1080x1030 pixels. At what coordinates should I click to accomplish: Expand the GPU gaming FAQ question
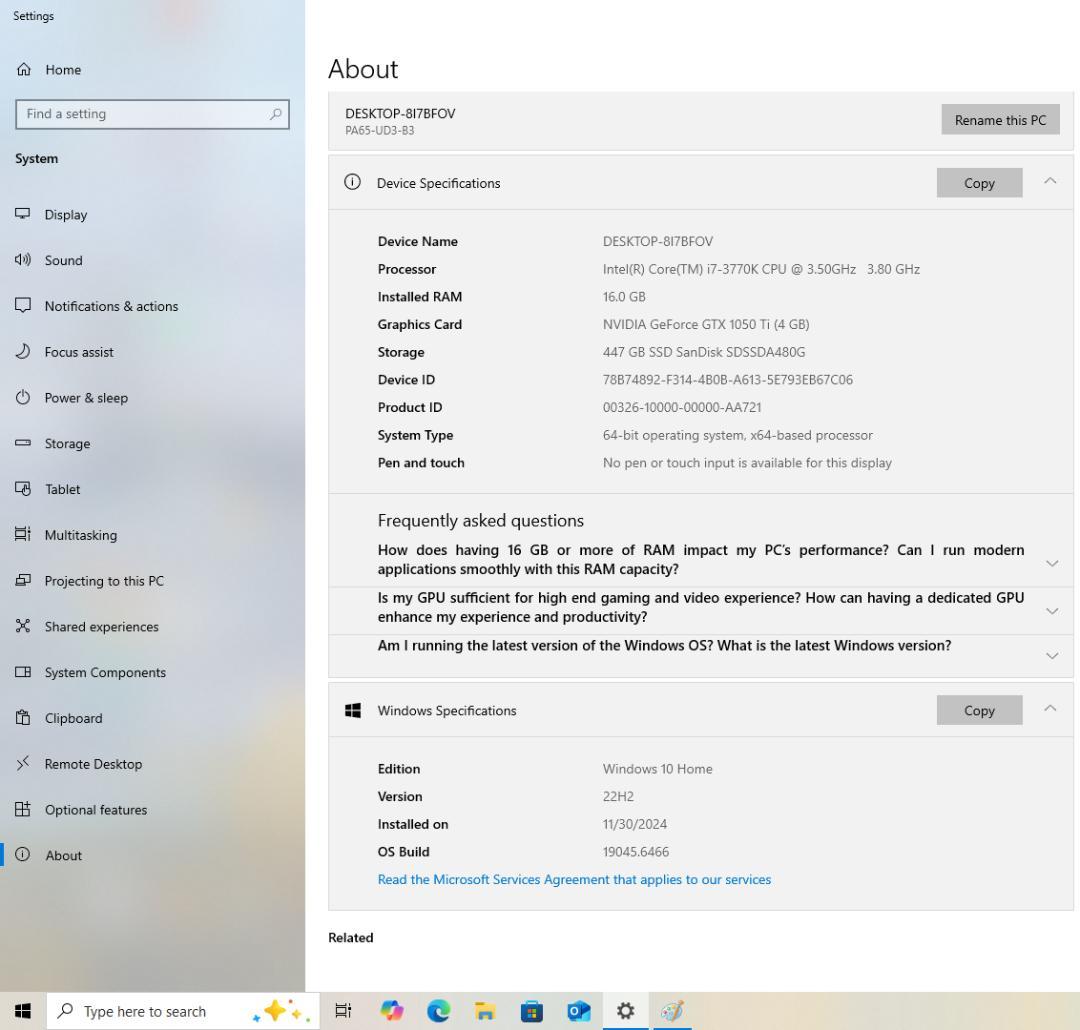click(x=1051, y=610)
